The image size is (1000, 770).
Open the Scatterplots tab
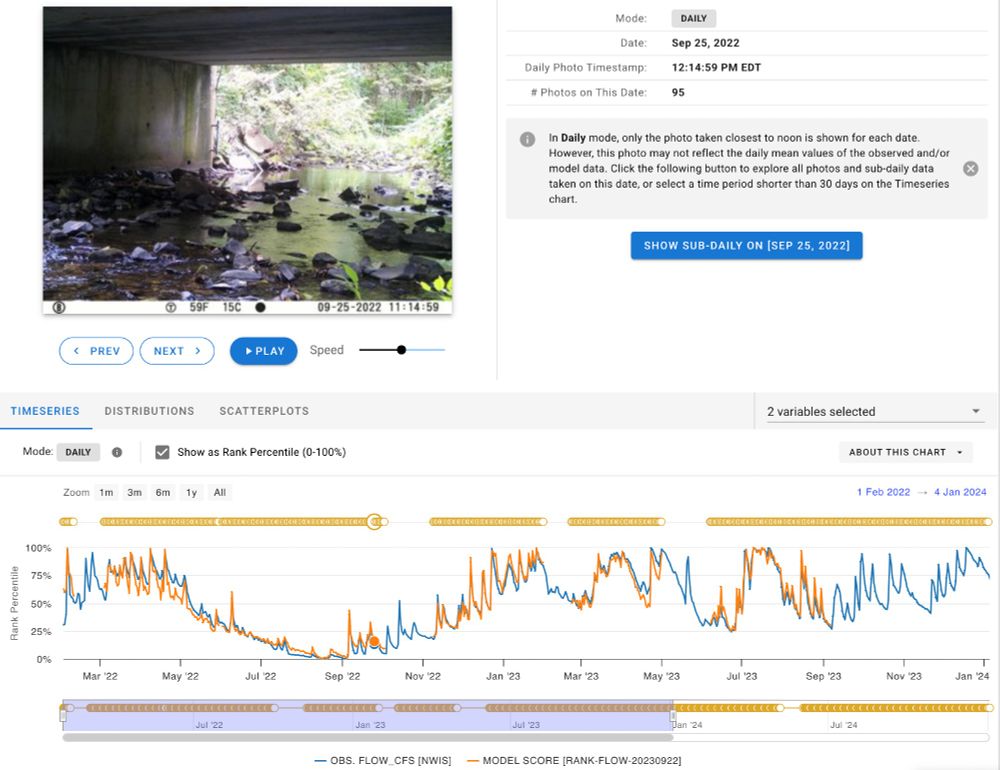click(x=264, y=411)
